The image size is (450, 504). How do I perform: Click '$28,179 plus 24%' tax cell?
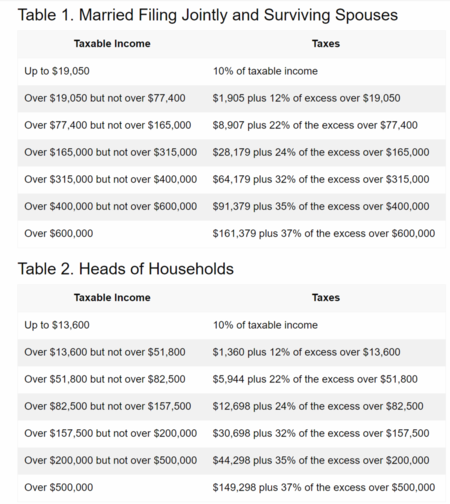point(321,152)
